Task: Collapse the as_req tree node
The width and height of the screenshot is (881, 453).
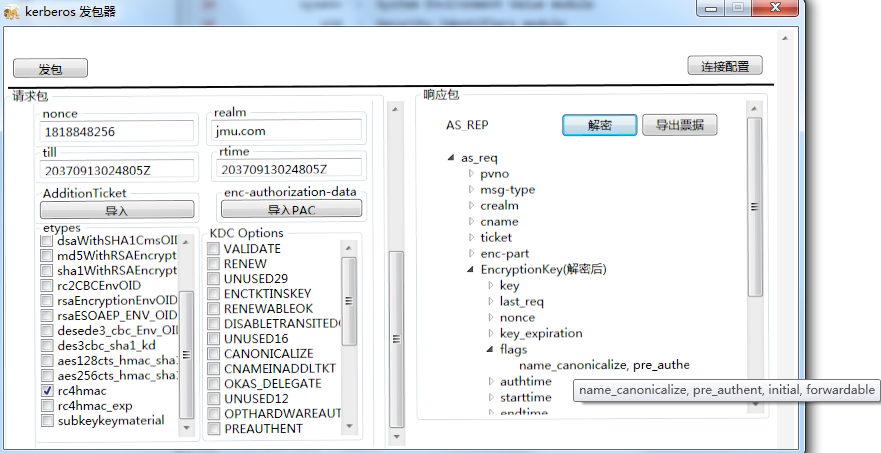Action: (x=451, y=158)
